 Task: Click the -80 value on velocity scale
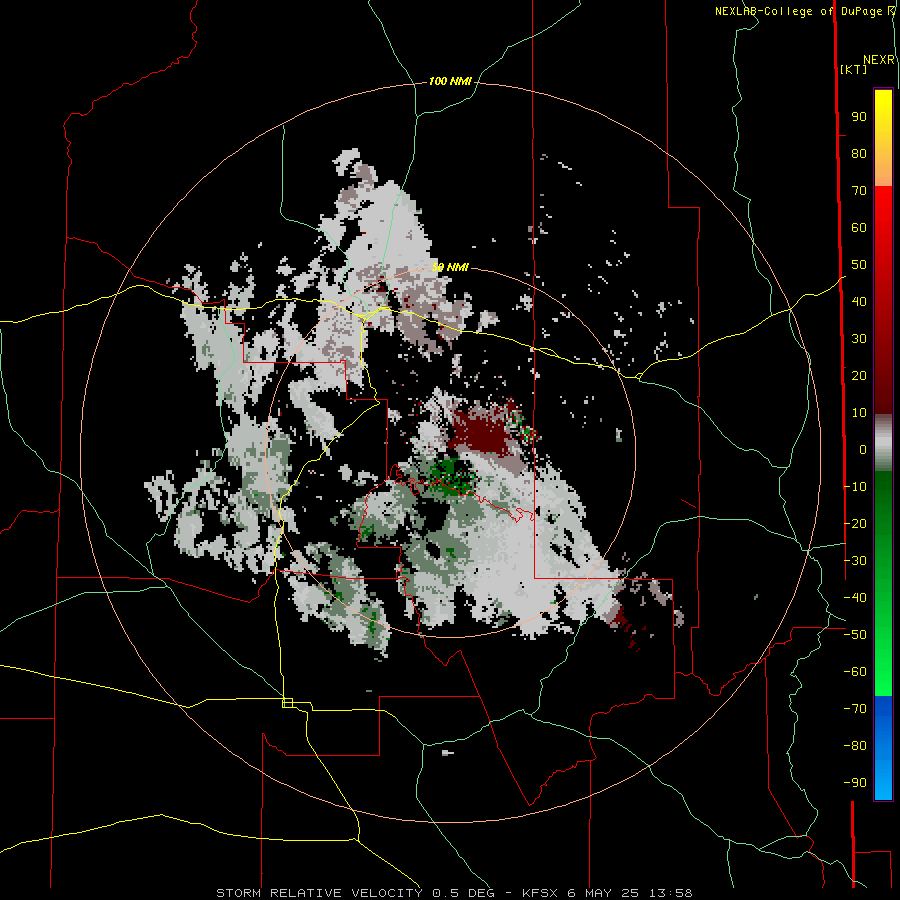pos(855,746)
